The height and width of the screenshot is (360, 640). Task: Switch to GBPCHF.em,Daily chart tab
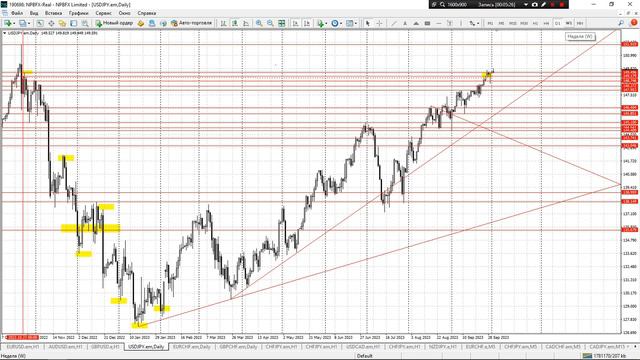coord(238,347)
